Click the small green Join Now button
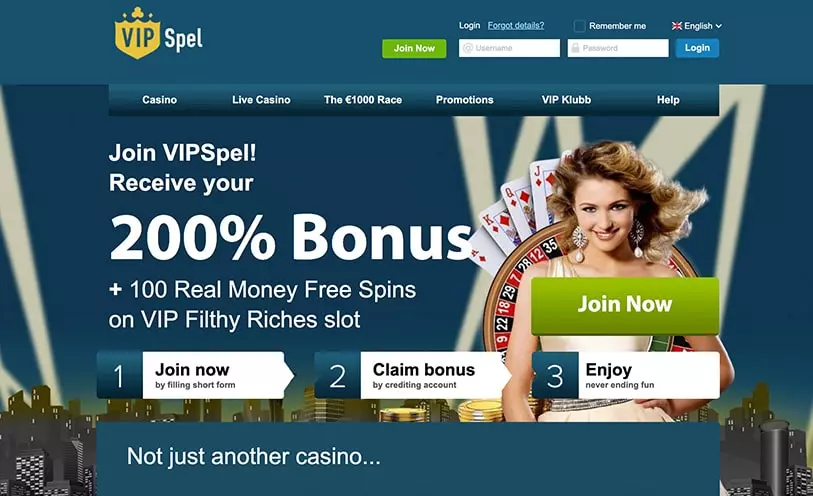The height and width of the screenshot is (496, 813). [x=414, y=49]
